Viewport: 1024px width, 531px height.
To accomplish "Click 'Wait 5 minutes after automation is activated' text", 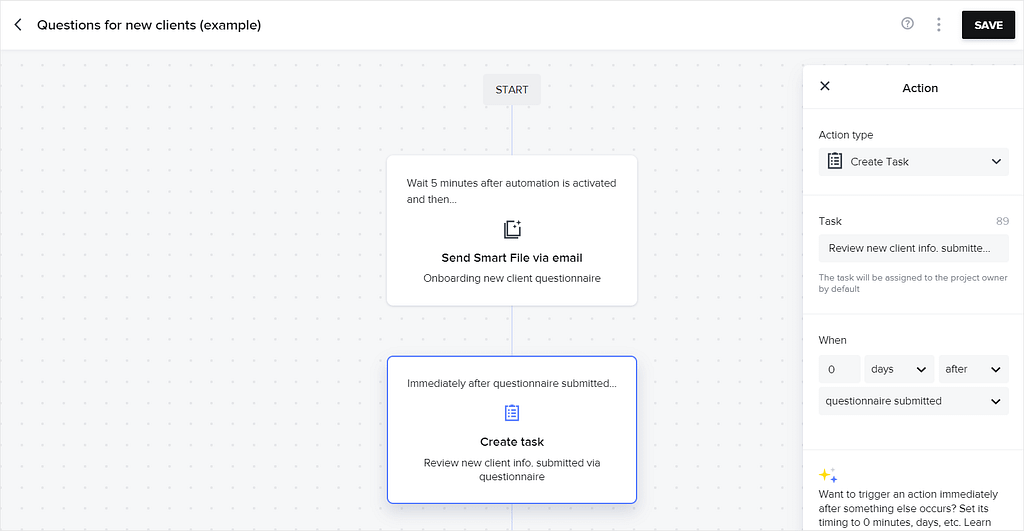I will click(x=511, y=183).
